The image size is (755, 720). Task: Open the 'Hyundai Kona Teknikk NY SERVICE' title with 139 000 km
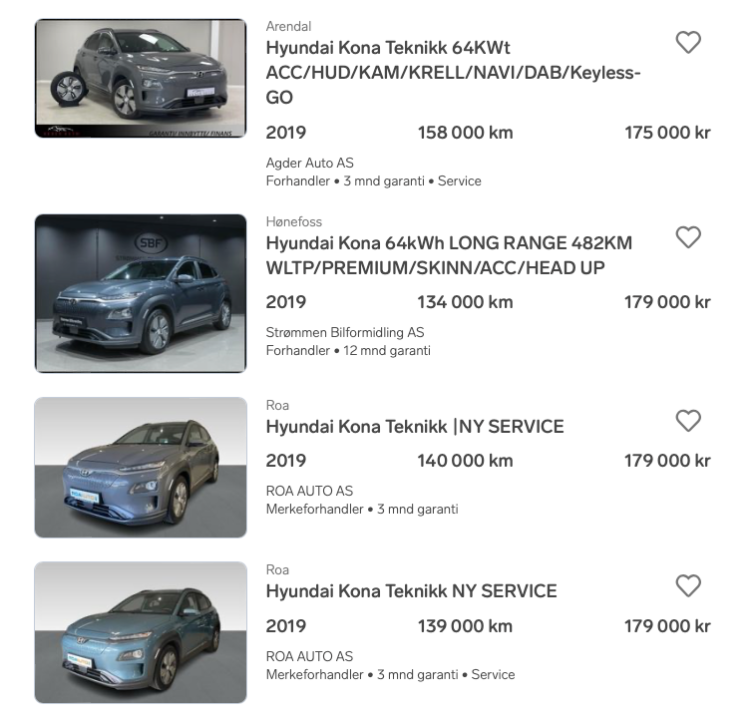(411, 591)
